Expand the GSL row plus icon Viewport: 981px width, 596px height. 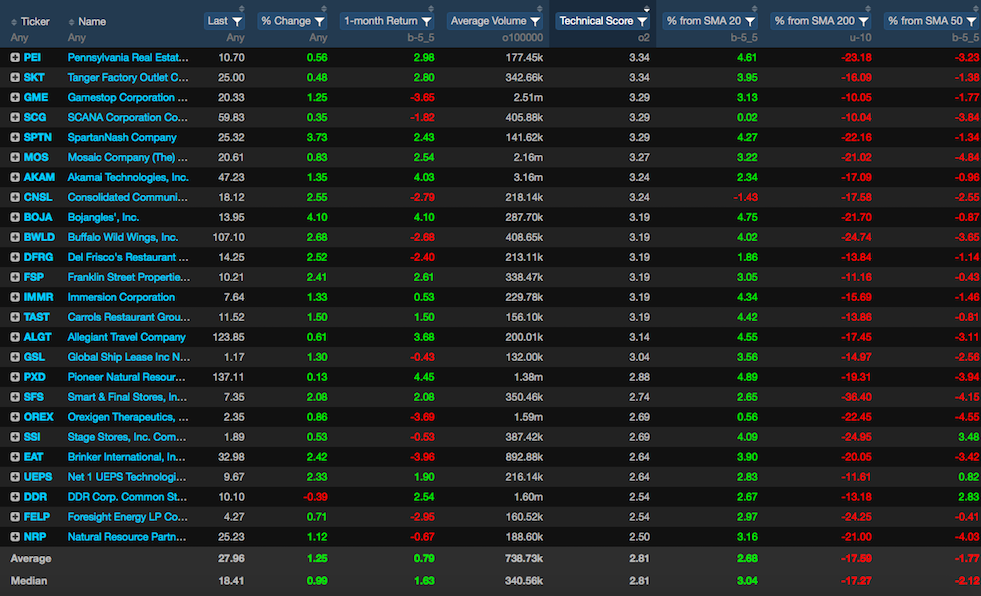pyautogui.click(x=15, y=357)
